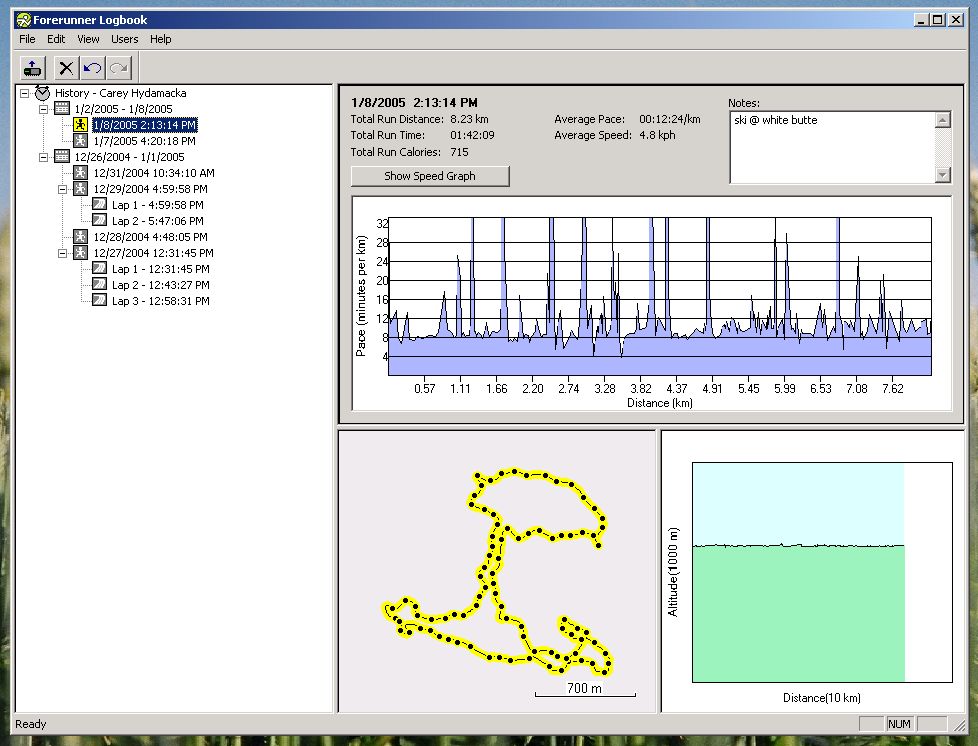Click lap icon for Lap 2 - 12:43:27 PM

point(99,284)
